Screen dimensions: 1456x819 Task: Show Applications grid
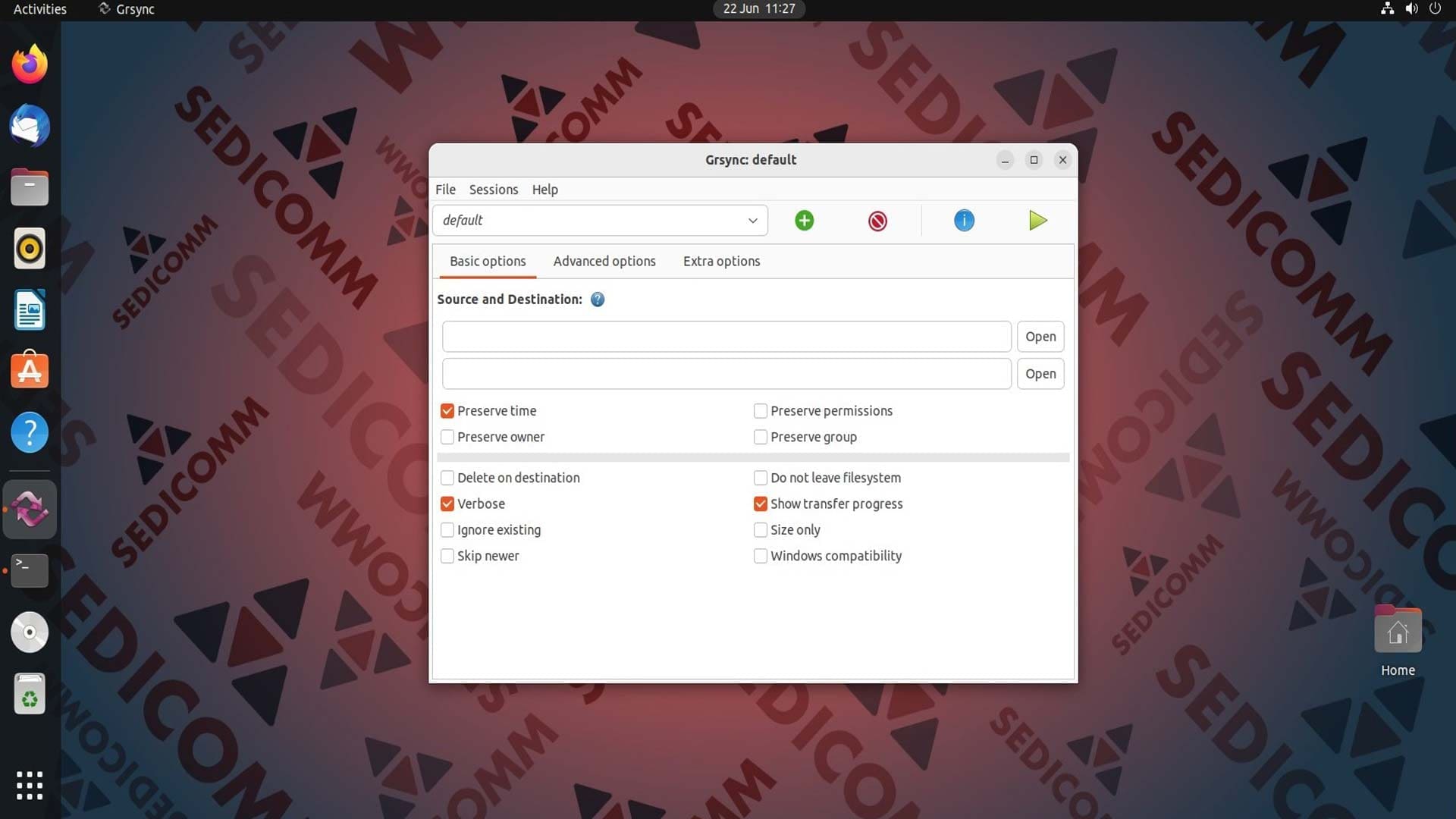30,786
